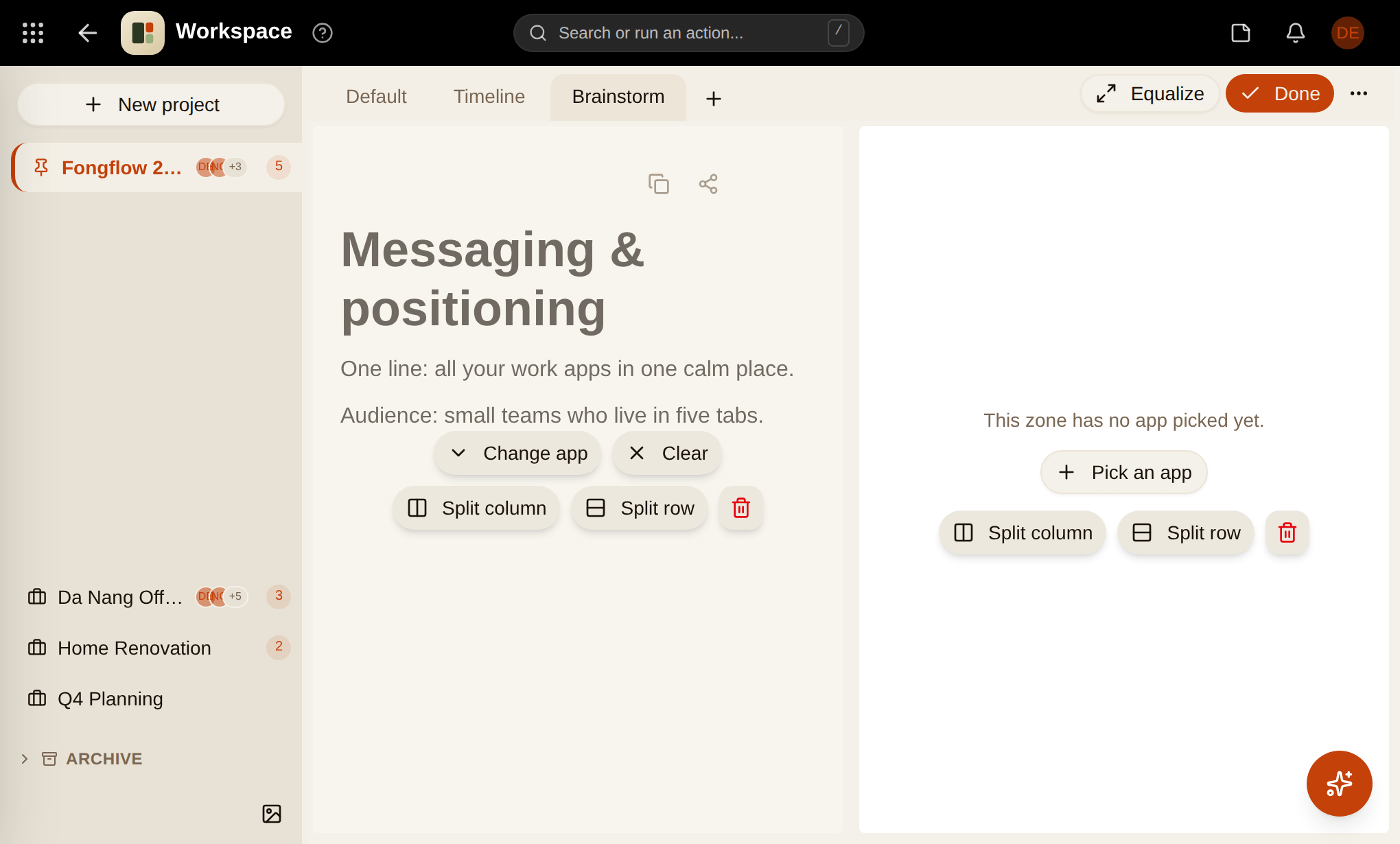Open notifications bell
The image size is (1400, 844).
point(1296,33)
